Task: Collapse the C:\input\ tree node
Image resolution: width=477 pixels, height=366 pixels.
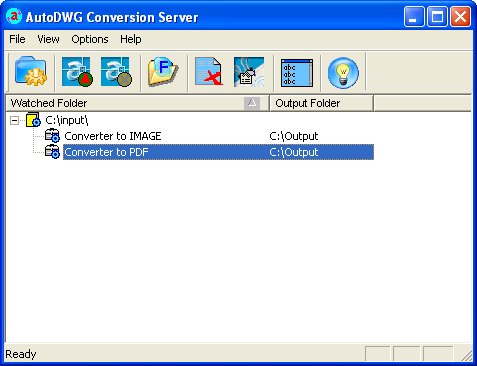Action: click(x=14, y=120)
